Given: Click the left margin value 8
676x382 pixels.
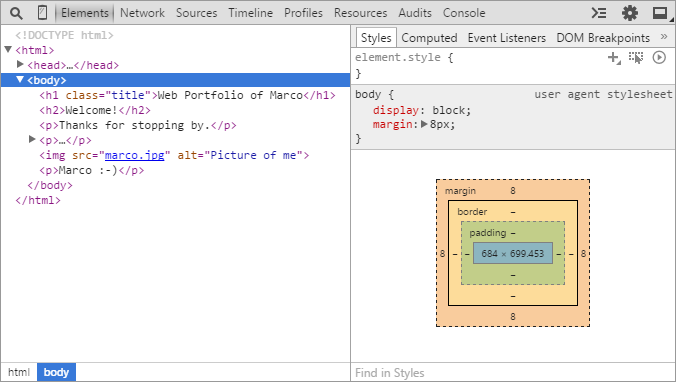Looking at the screenshot, I should pyautogui.click(x=442, y=254).
